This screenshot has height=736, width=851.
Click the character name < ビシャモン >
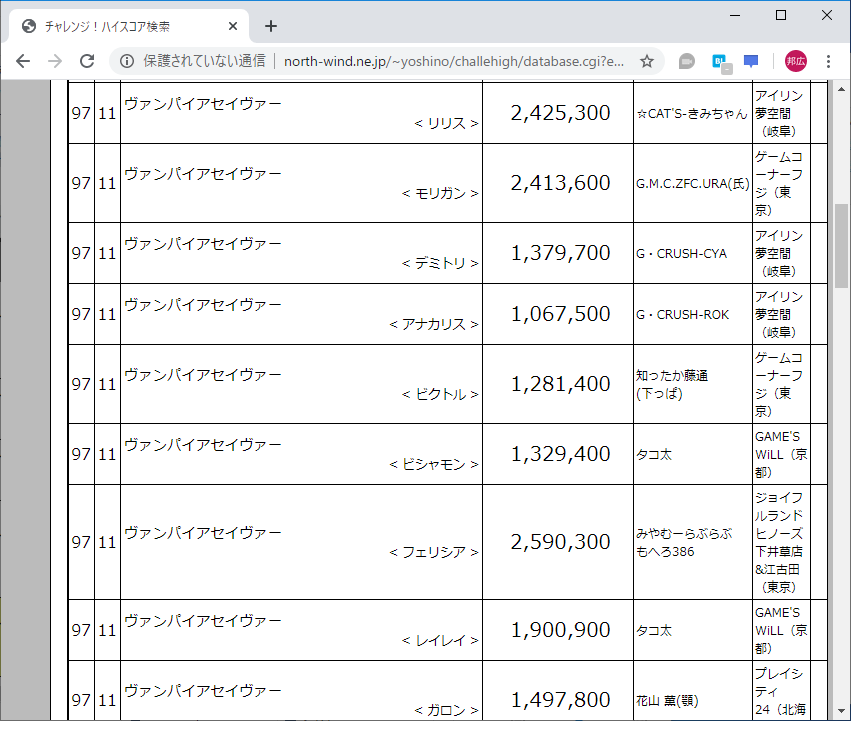coord(434,464)
